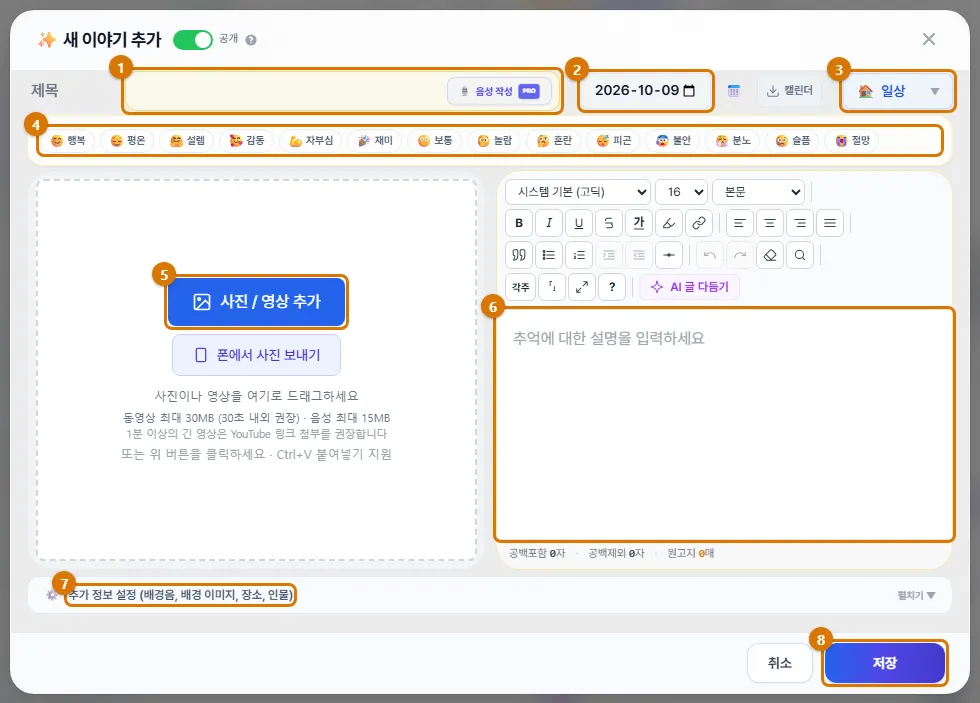This screenshot has height=703, width=980.
Task: Close the 새 이야기 추가 dialog
Action: (929, 39)
